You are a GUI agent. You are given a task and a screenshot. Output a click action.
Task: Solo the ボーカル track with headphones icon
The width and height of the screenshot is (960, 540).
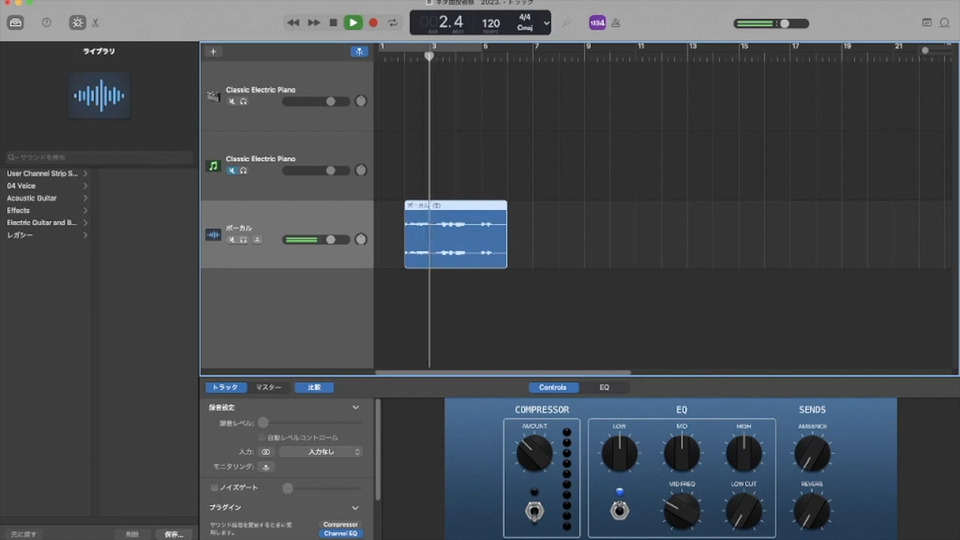pos(243,240)
